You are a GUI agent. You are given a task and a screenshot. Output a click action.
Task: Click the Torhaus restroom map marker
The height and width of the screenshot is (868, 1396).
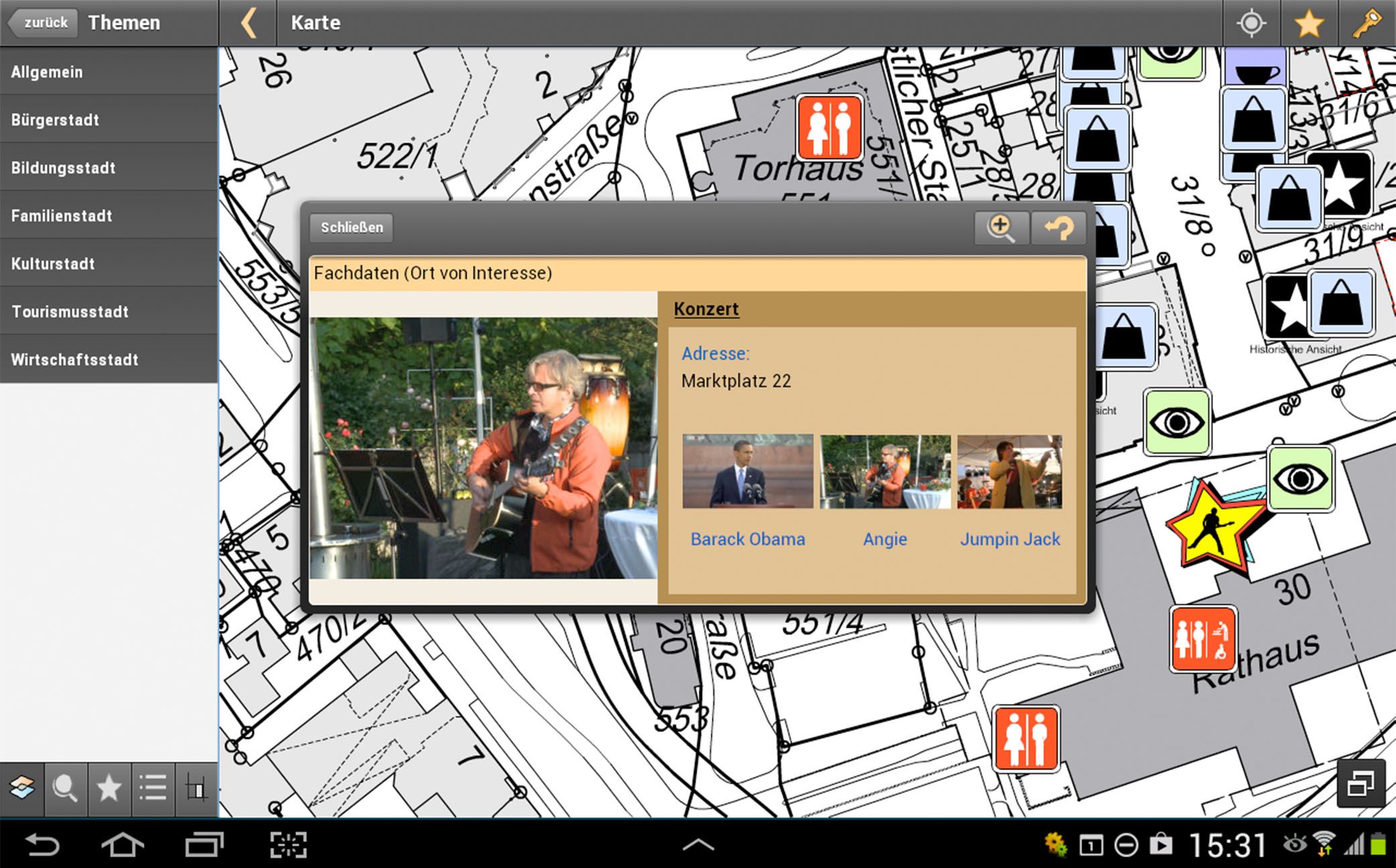point(829,127)
